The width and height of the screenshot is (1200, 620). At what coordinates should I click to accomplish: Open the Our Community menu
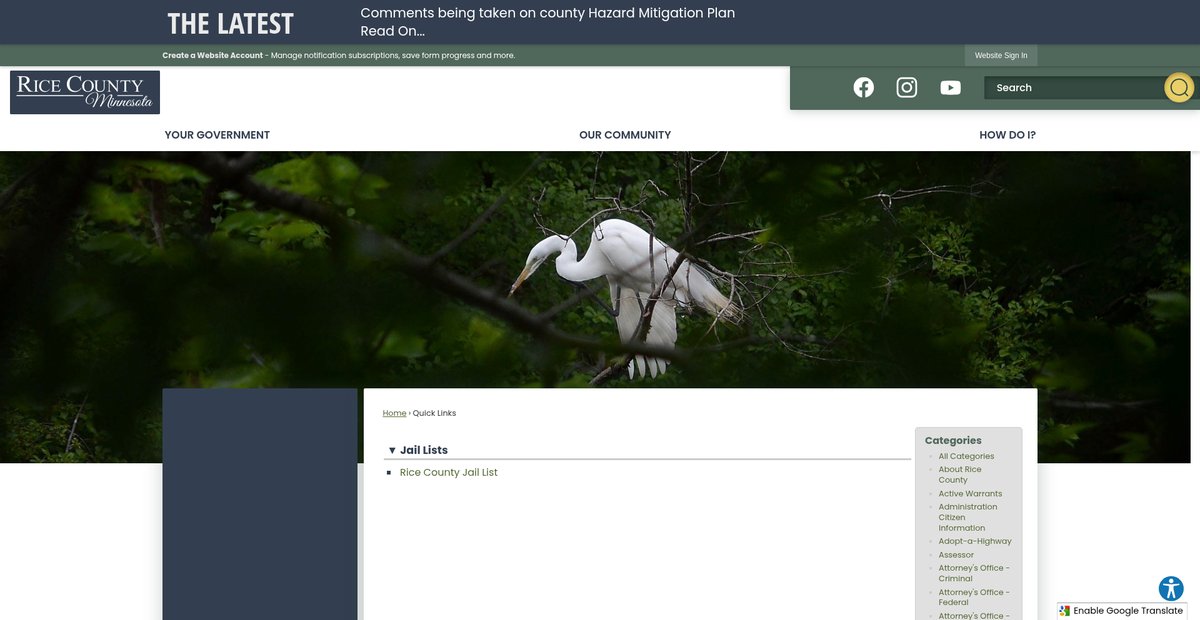625,135
